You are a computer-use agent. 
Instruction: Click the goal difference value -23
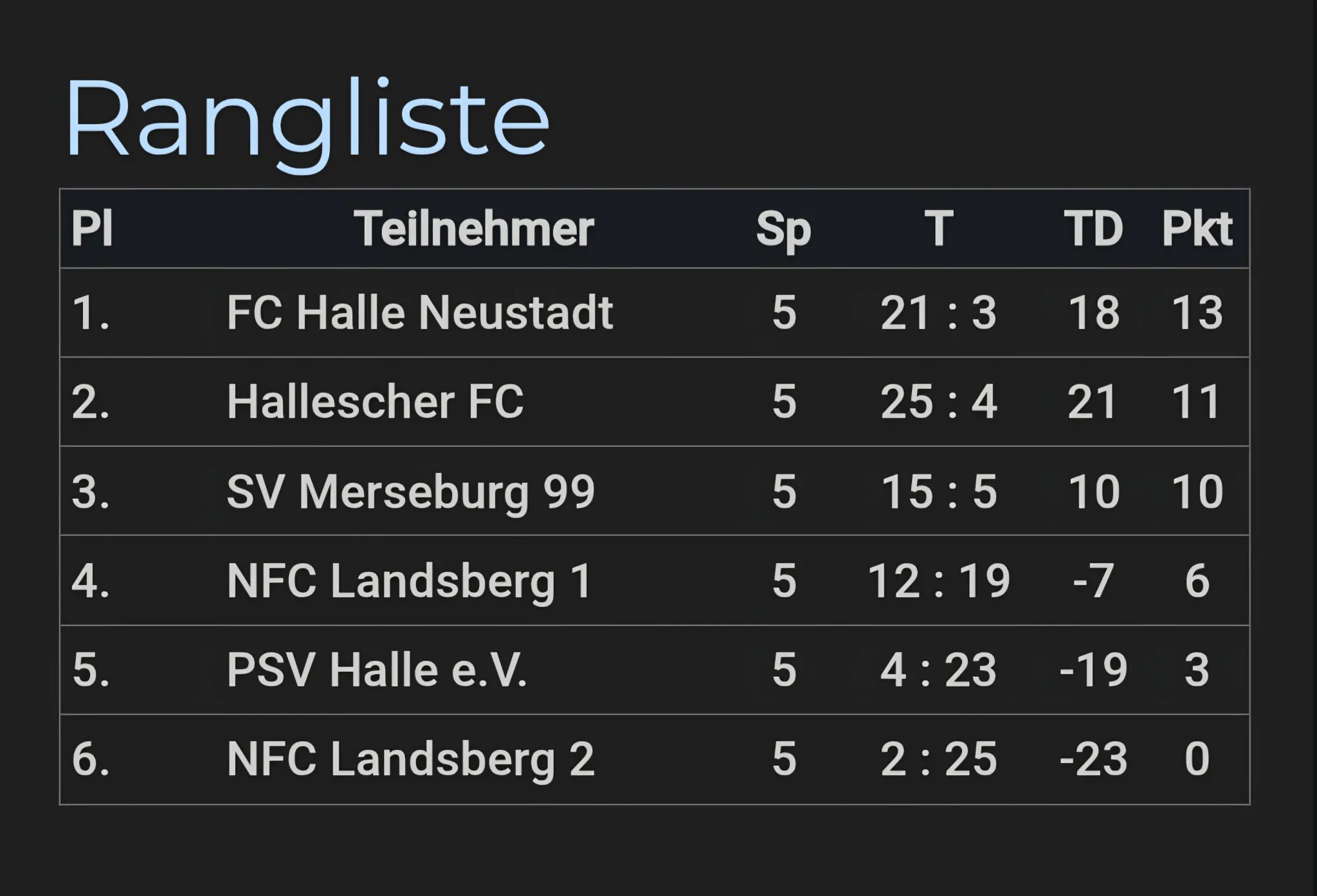[x=1093, y=759]
